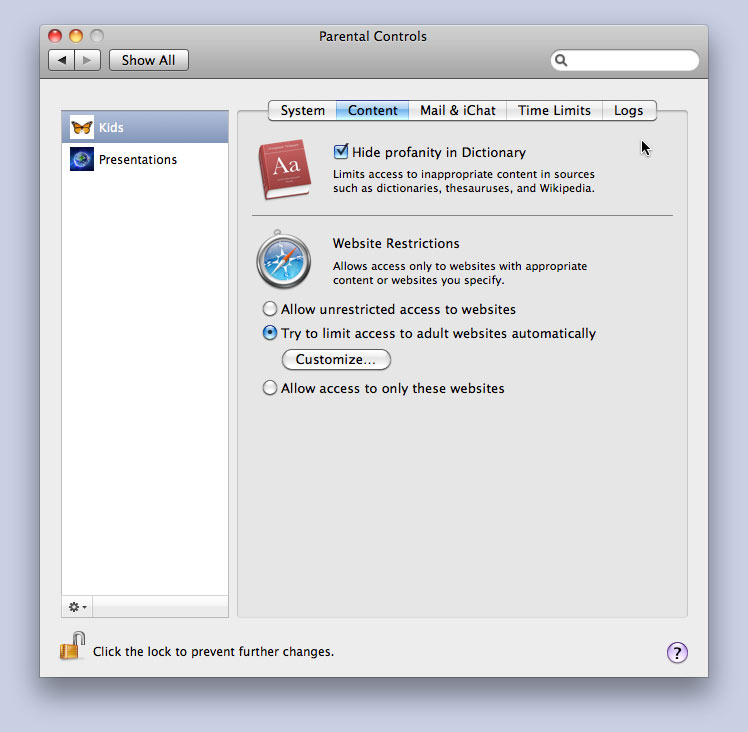
Task: Go forward with the right arrow button
Action: (88, 60)
